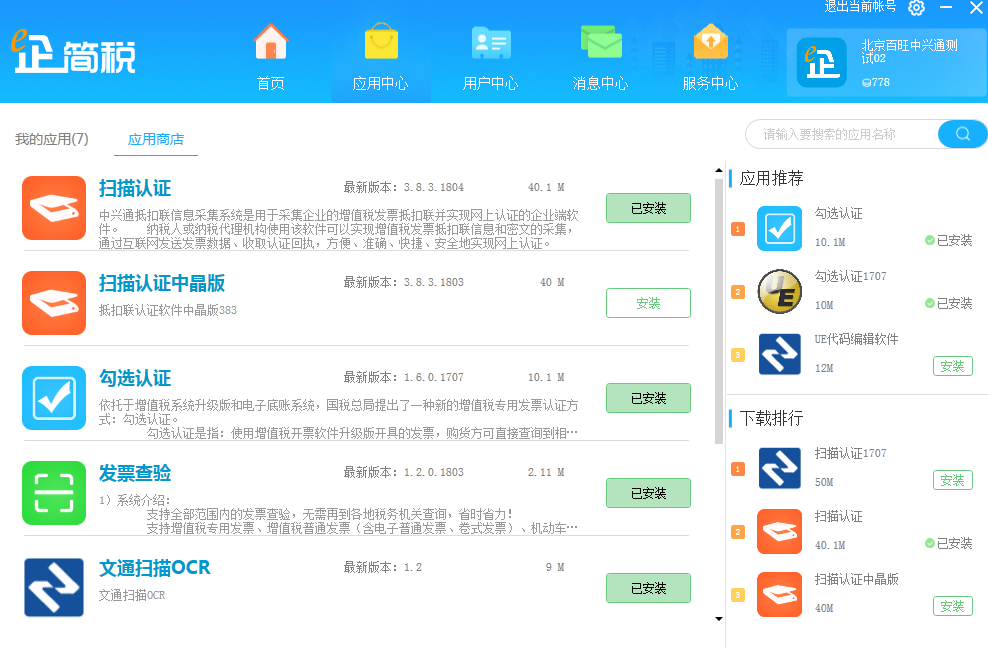
Task: Click version text 3.8.3.1804
Action: 434,187
